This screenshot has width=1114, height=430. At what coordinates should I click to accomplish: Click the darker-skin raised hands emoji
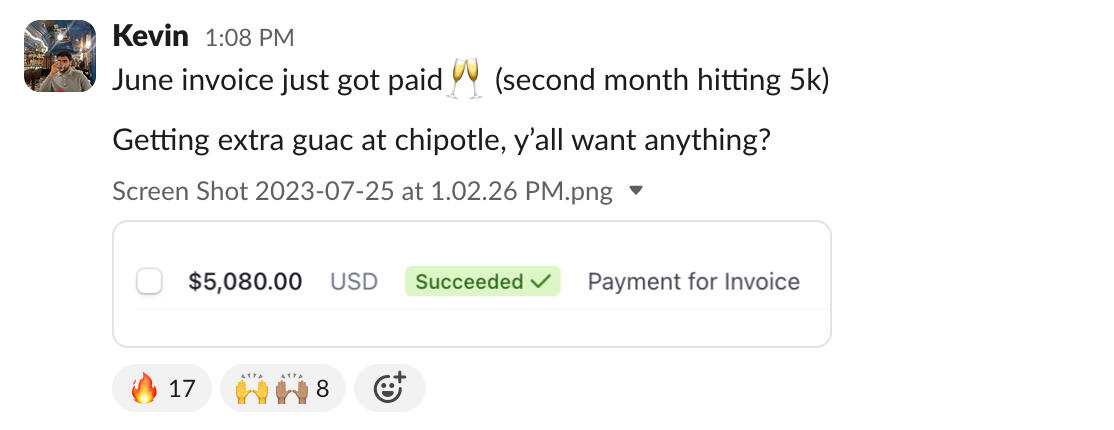point(293,388)
